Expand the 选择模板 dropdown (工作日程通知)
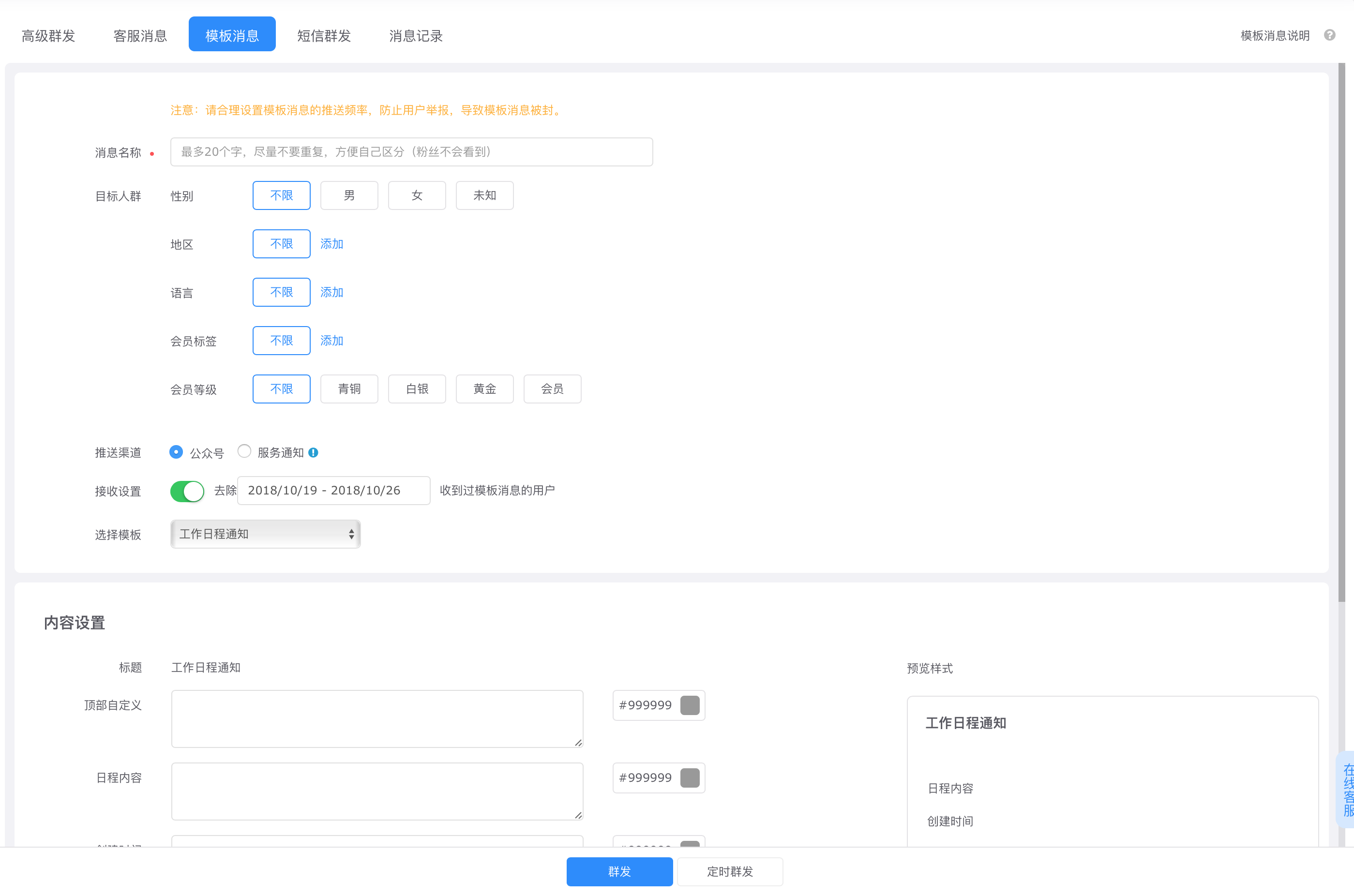The width and height of the screenshot is (1354, 896). tap(266, 534)
